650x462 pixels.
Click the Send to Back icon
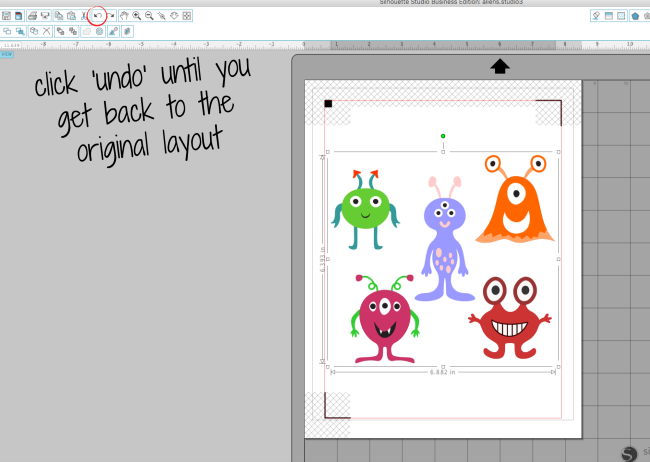click(20, 31)
